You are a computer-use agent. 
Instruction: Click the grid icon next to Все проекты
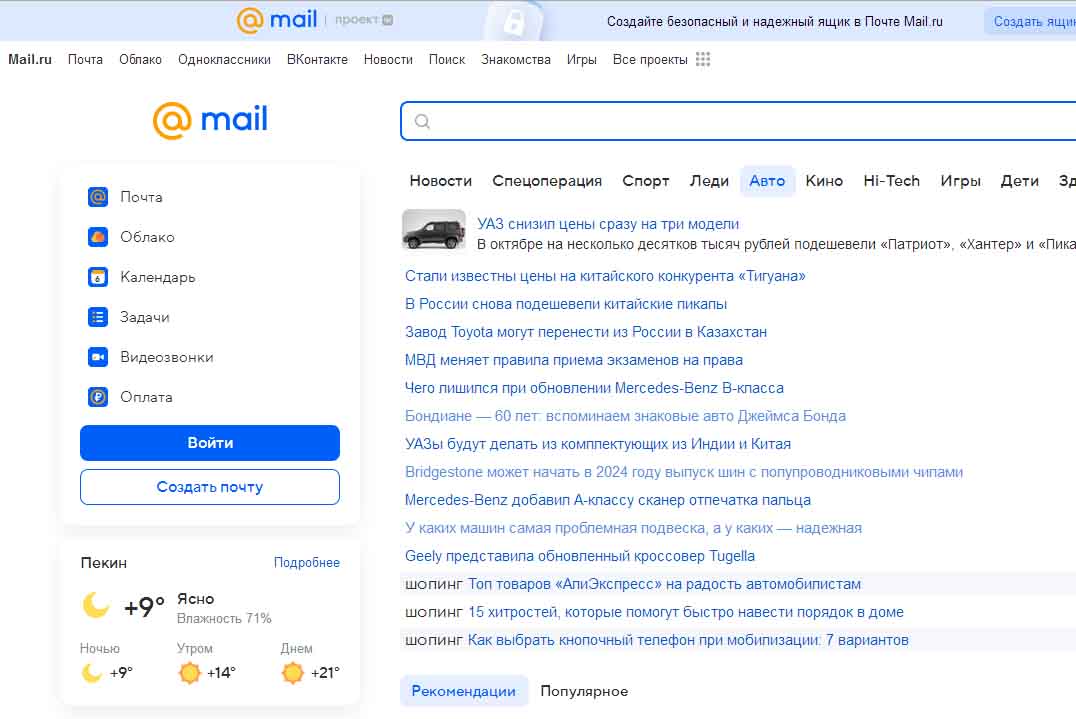point(703,59)
